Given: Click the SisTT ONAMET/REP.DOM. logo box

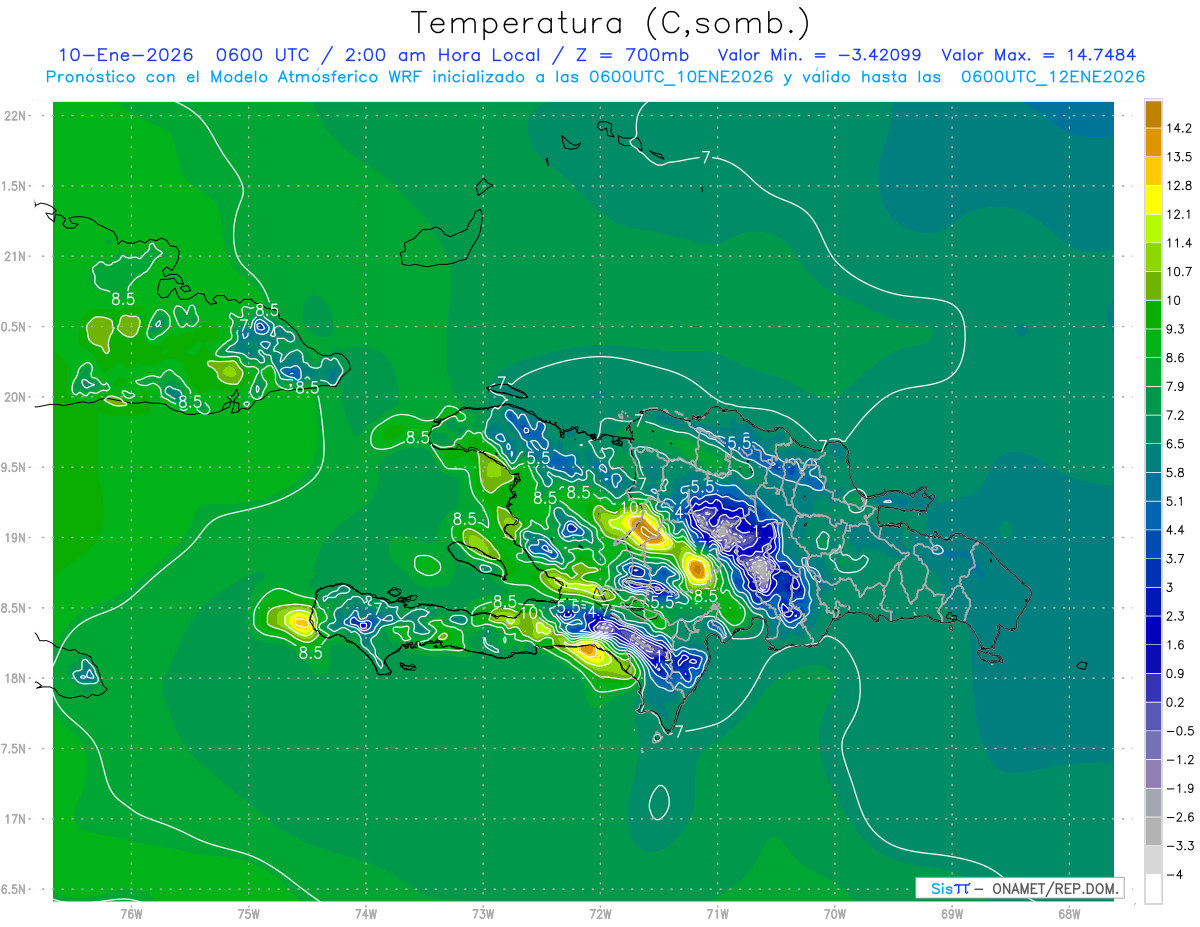Looking at the screenshot, I should [1019, 888].
